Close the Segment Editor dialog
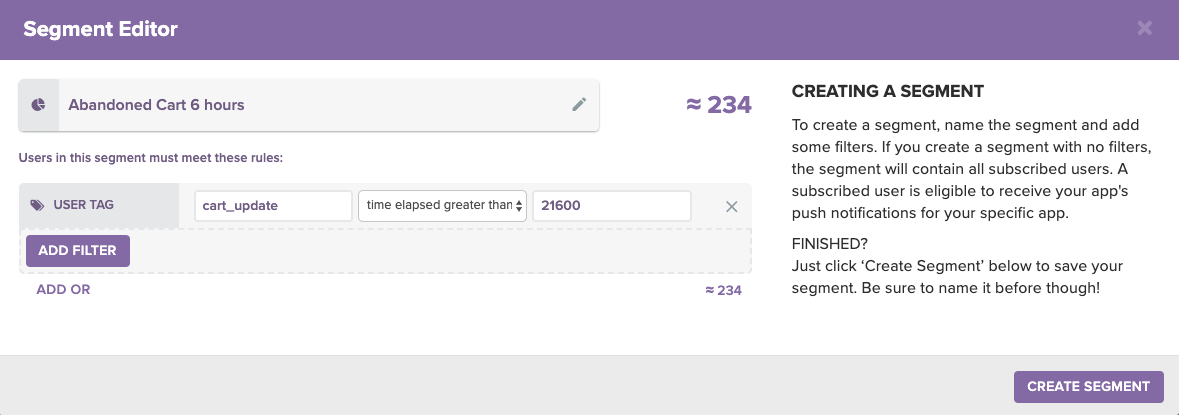1179x415 pixels. pos(1144,29)
